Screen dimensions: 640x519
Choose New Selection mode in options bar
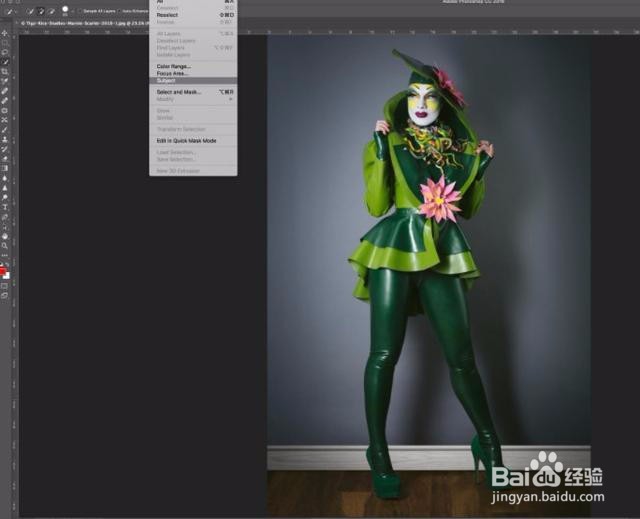point(30,11)
